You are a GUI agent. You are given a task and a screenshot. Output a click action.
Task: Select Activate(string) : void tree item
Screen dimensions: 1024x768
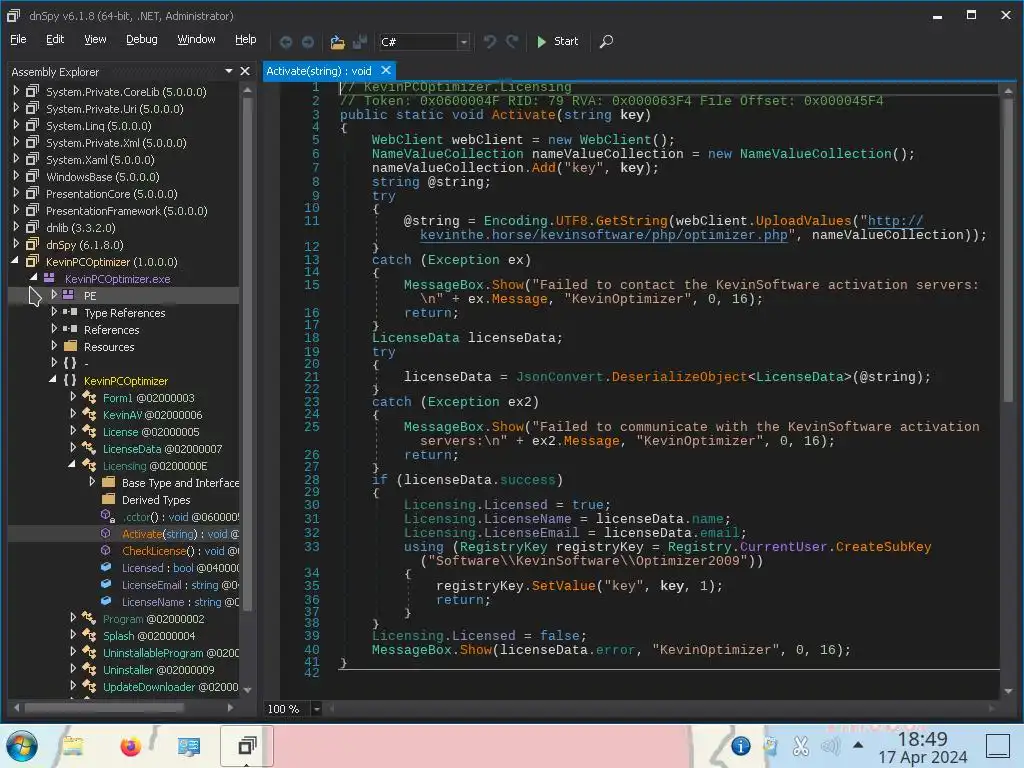(180, 534)
